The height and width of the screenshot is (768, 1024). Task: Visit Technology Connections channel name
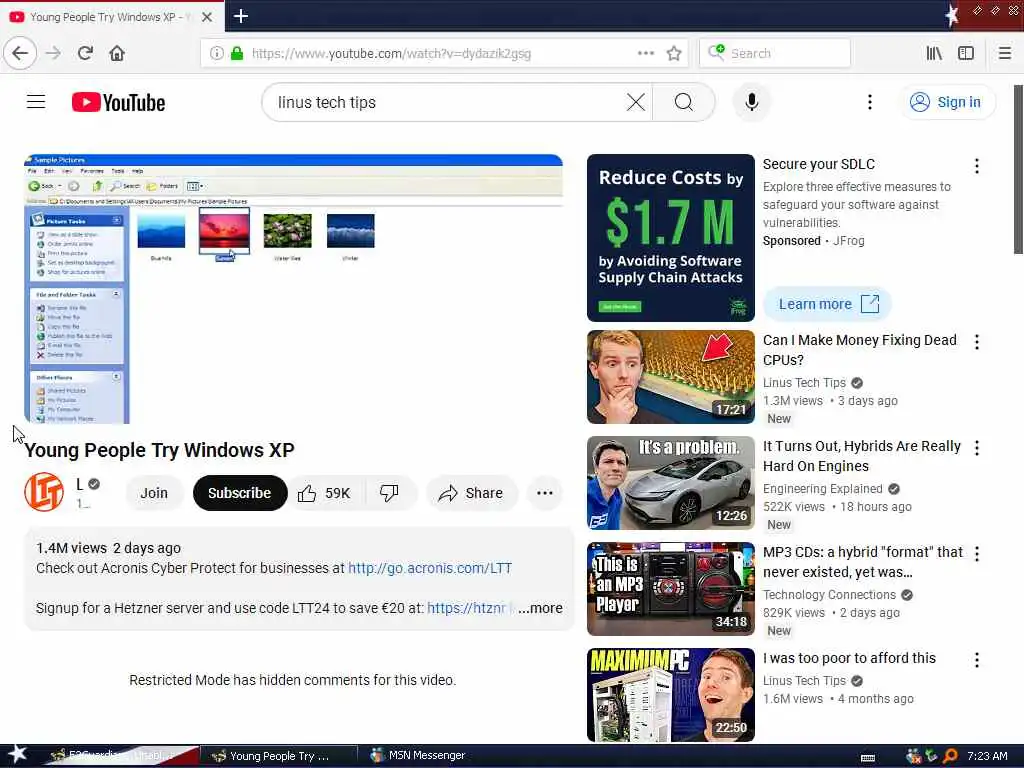click(829, 595)
